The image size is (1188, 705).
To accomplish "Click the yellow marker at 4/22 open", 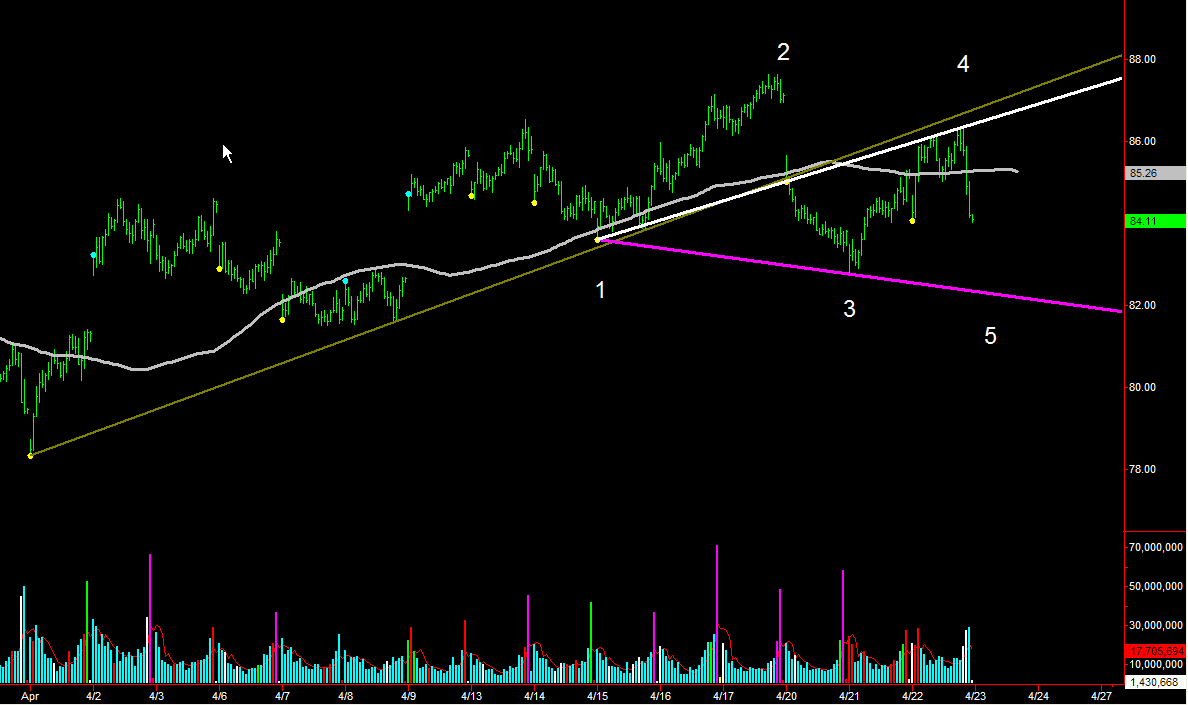I will click(912, 221).
